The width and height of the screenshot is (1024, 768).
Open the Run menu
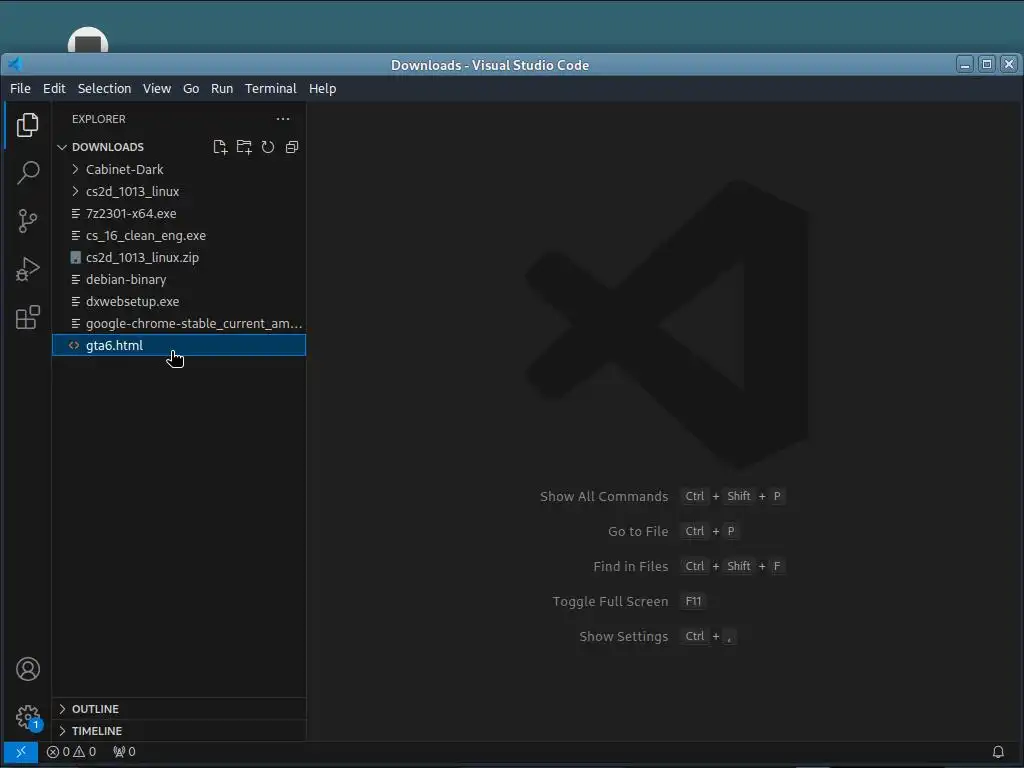(x=222, y=88)
